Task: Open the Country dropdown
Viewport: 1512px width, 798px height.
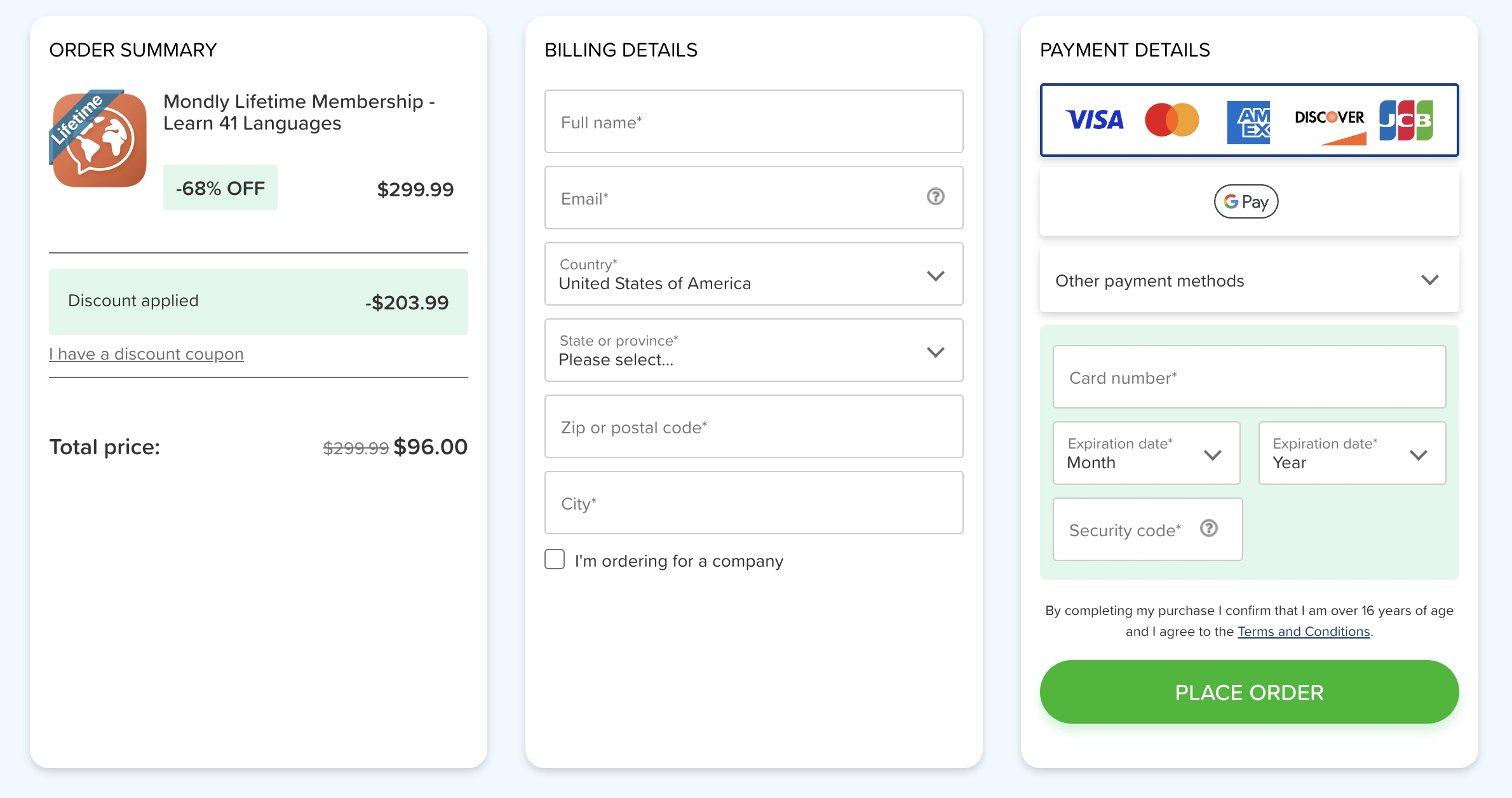Action: (x=753, y=274)
